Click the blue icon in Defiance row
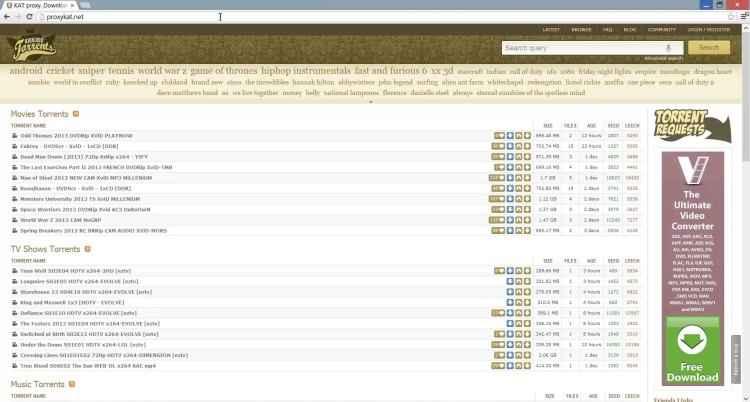 coord(510,313)
